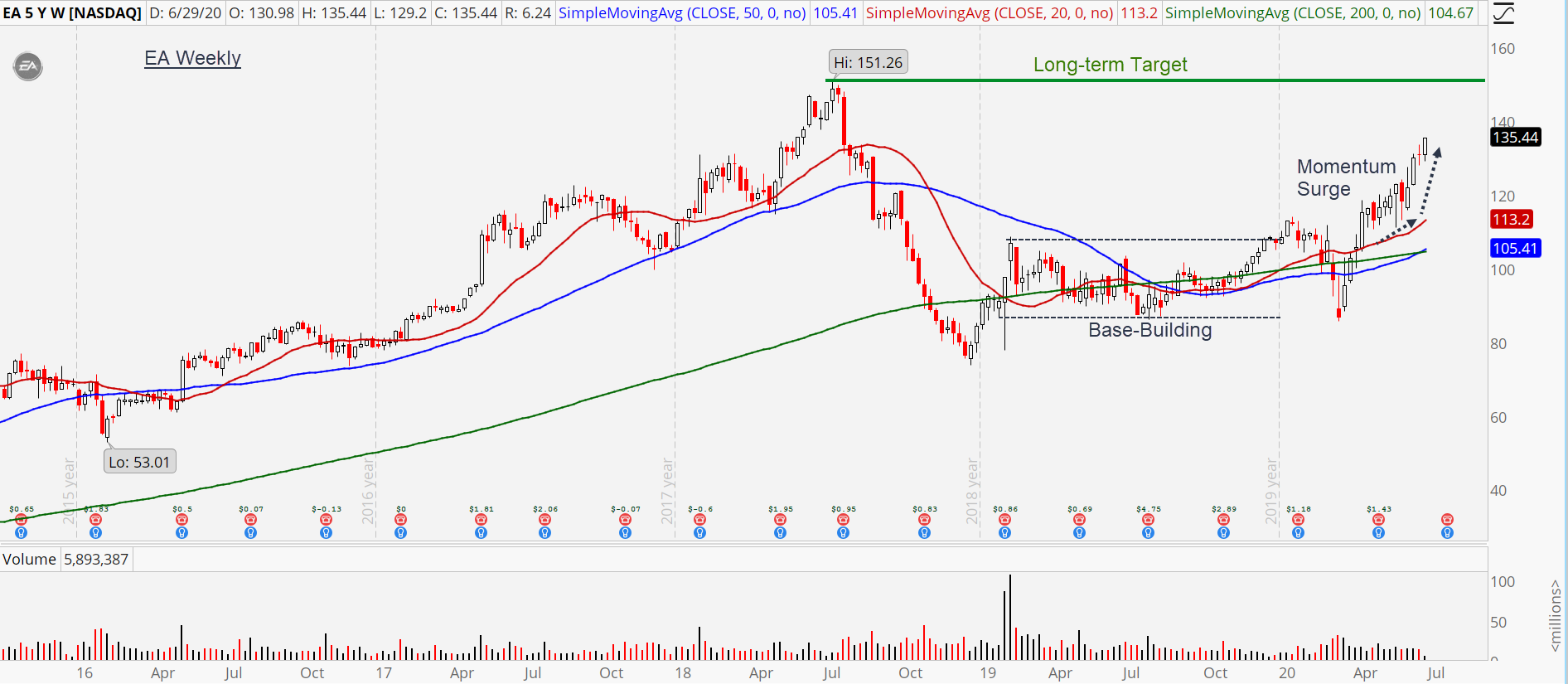Click the red earnings icon under $0.83
1568x684 pixels.
(x=924, y=520)
